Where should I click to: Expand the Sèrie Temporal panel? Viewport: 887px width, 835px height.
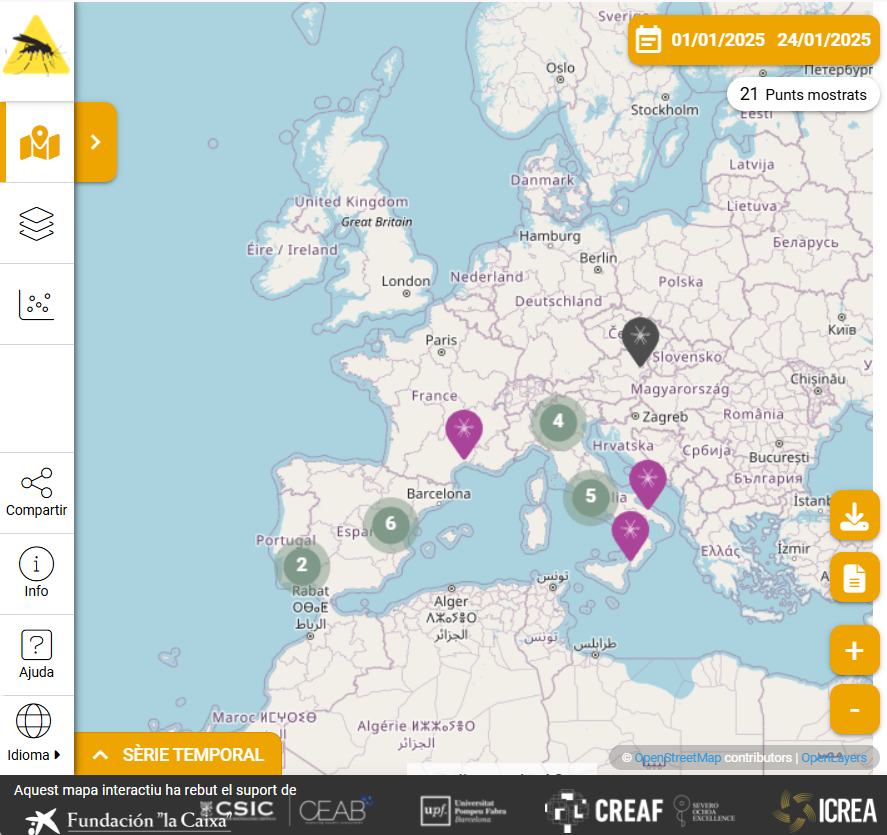tap(179, 755)
